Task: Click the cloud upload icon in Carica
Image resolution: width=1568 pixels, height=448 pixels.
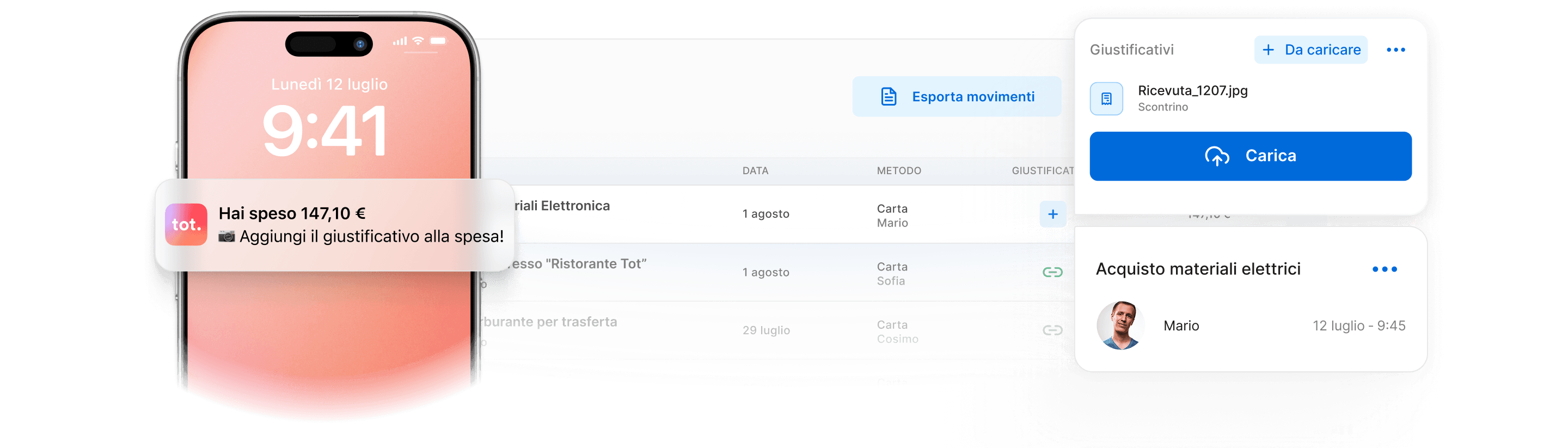Action: coord(1217,156)
